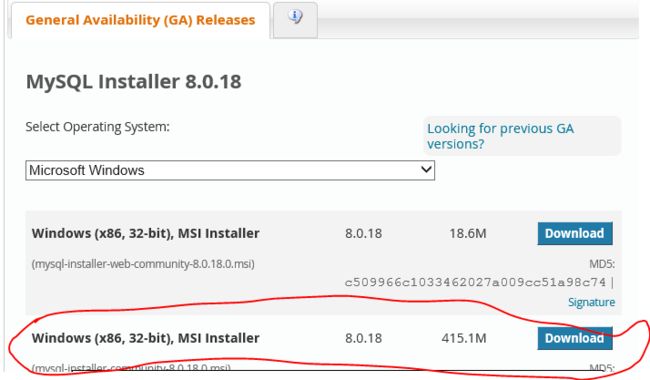Download the 18.6M web MSI installer
Screen dimensions: 650x380
[575, 233]
